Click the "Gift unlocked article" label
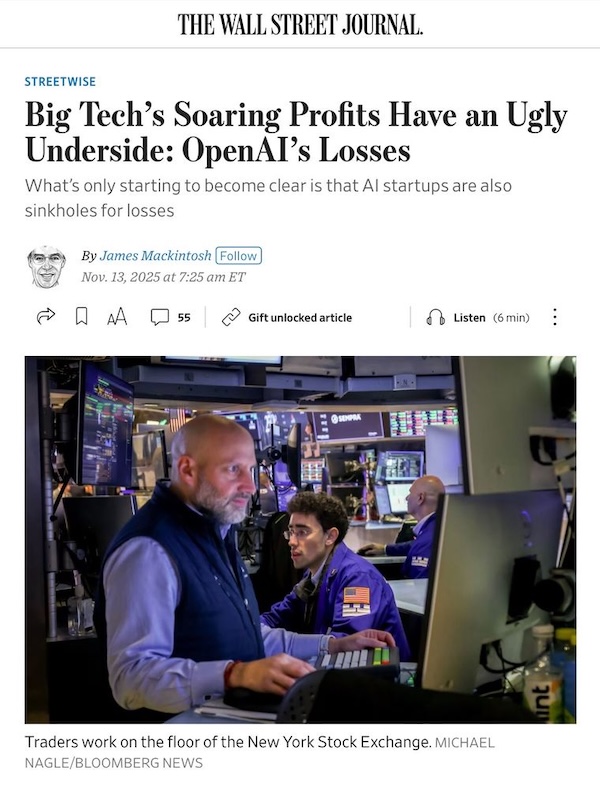The width and height of the screenshot is (600, 789). point(300,318)
